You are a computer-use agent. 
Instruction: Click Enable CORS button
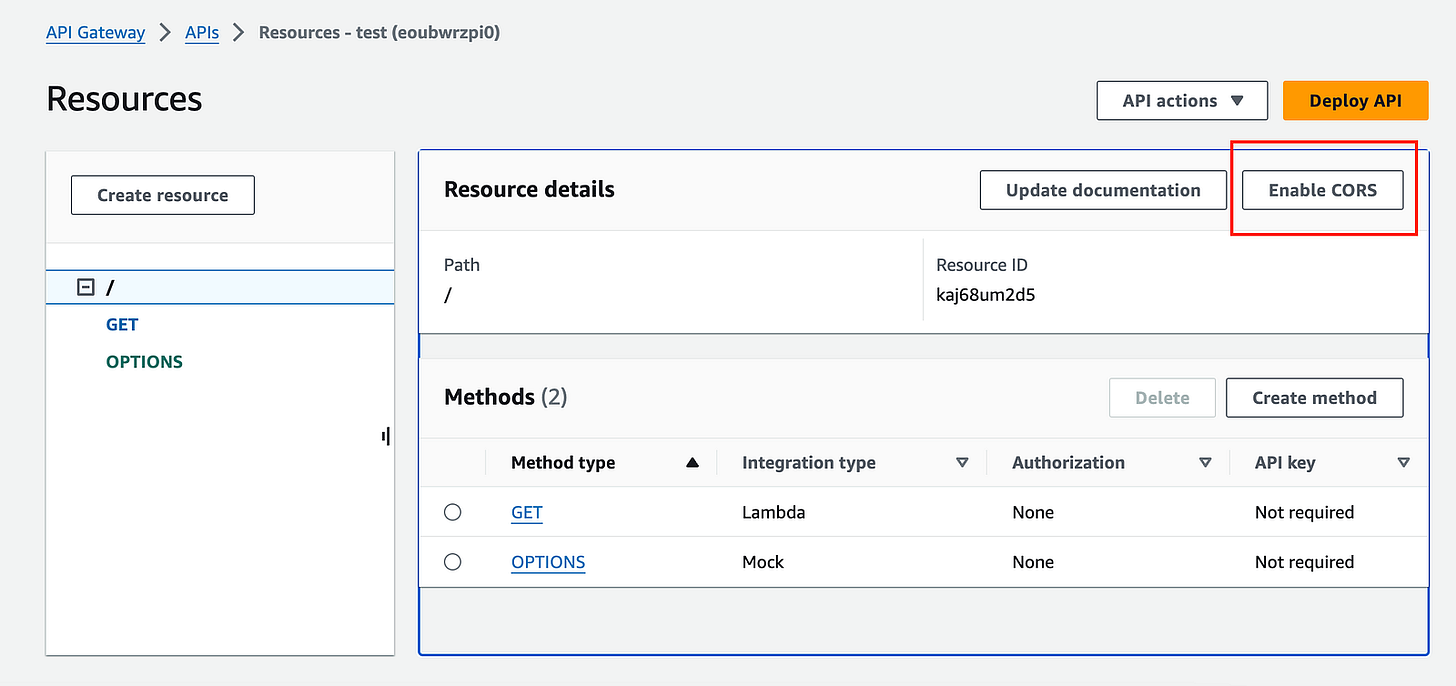pyautogui.click(x=1322, y=190)
